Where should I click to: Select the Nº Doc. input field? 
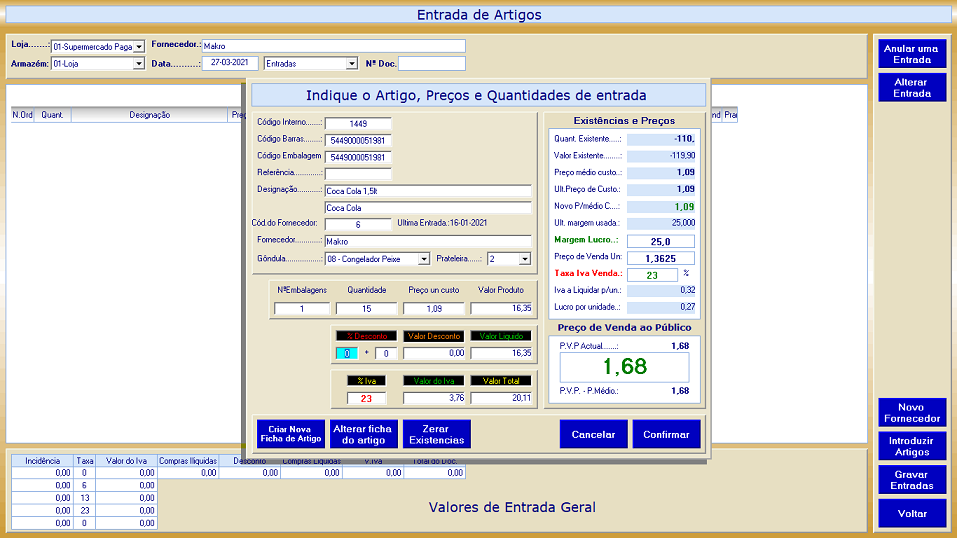(x=432, y=64)
